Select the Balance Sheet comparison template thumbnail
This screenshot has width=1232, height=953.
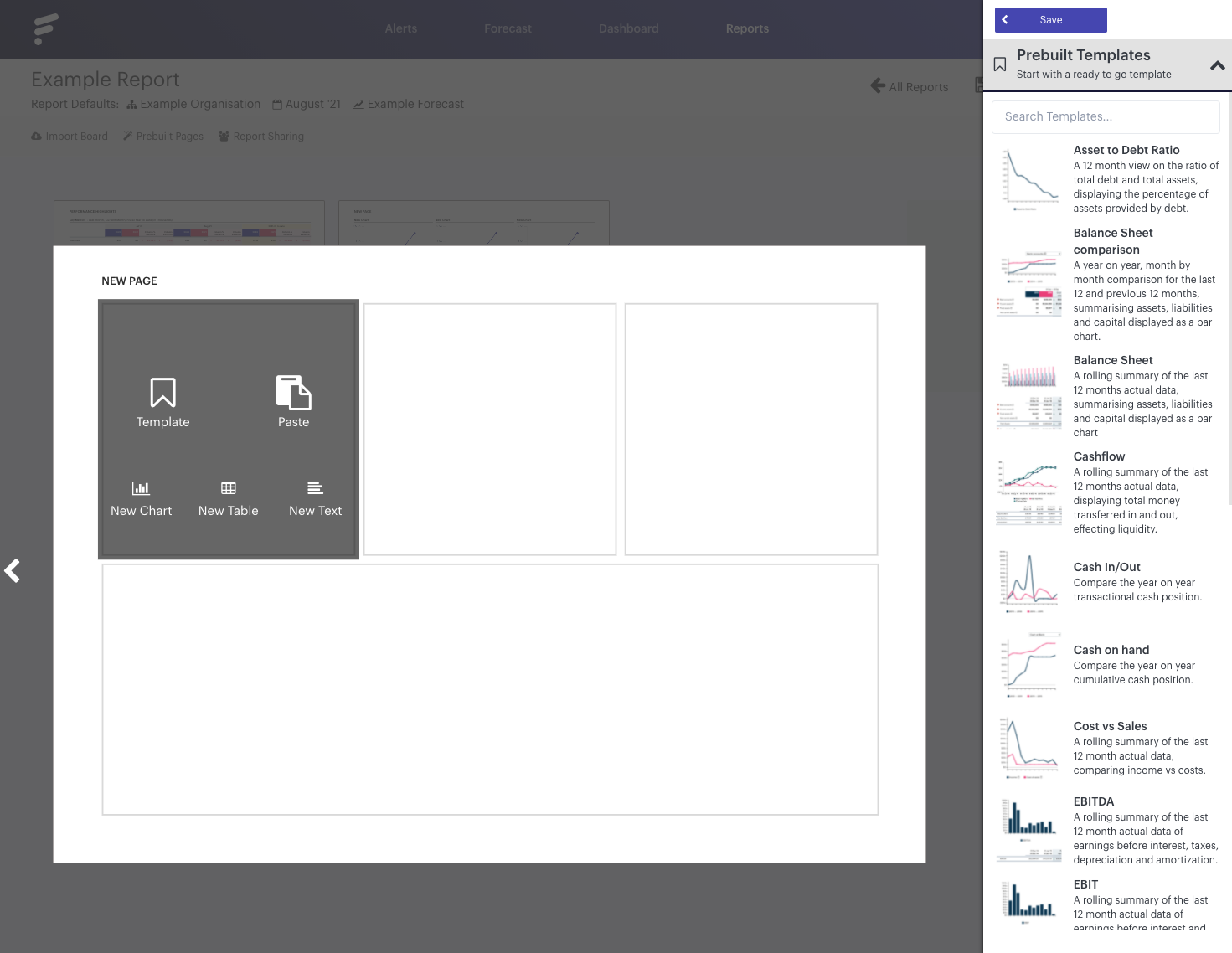[1030, 284]
